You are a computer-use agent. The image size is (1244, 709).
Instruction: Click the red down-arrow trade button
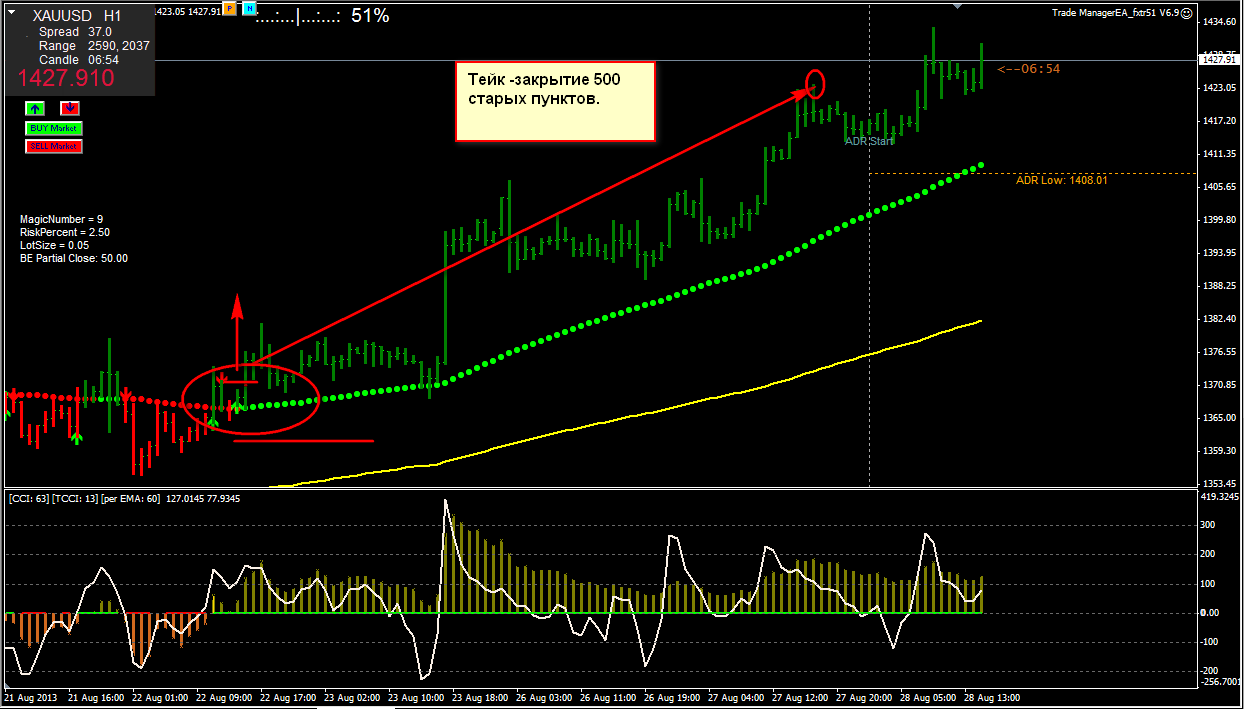point(70,108)
